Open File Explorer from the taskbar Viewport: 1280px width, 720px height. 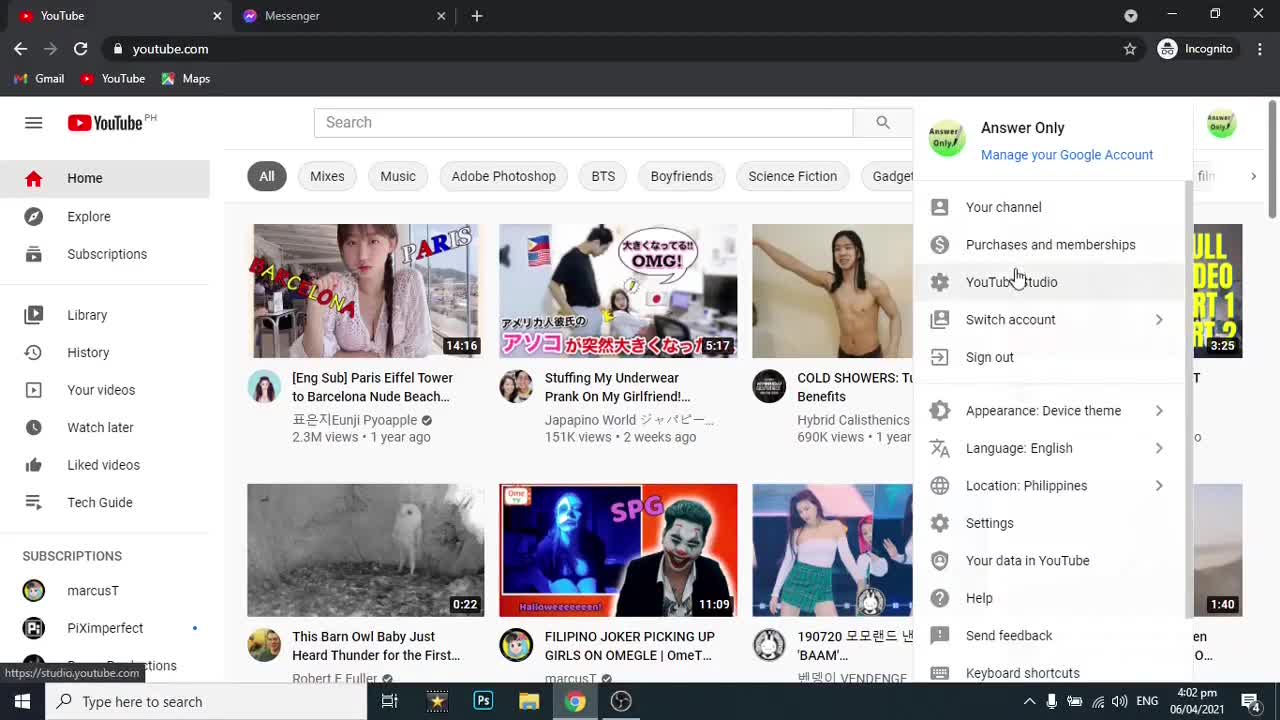[x=529, y=701]
